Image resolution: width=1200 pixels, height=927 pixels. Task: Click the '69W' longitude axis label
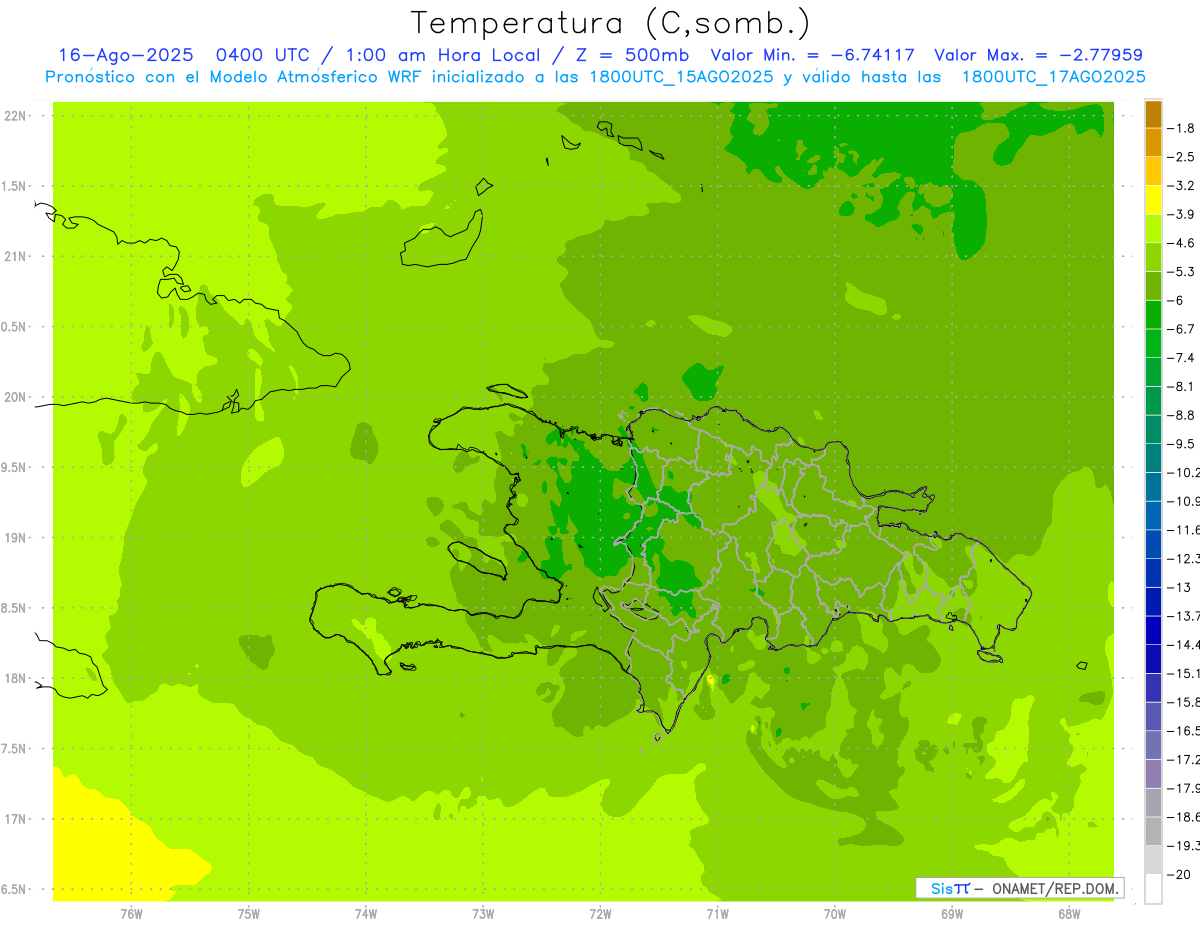(952, 913)
